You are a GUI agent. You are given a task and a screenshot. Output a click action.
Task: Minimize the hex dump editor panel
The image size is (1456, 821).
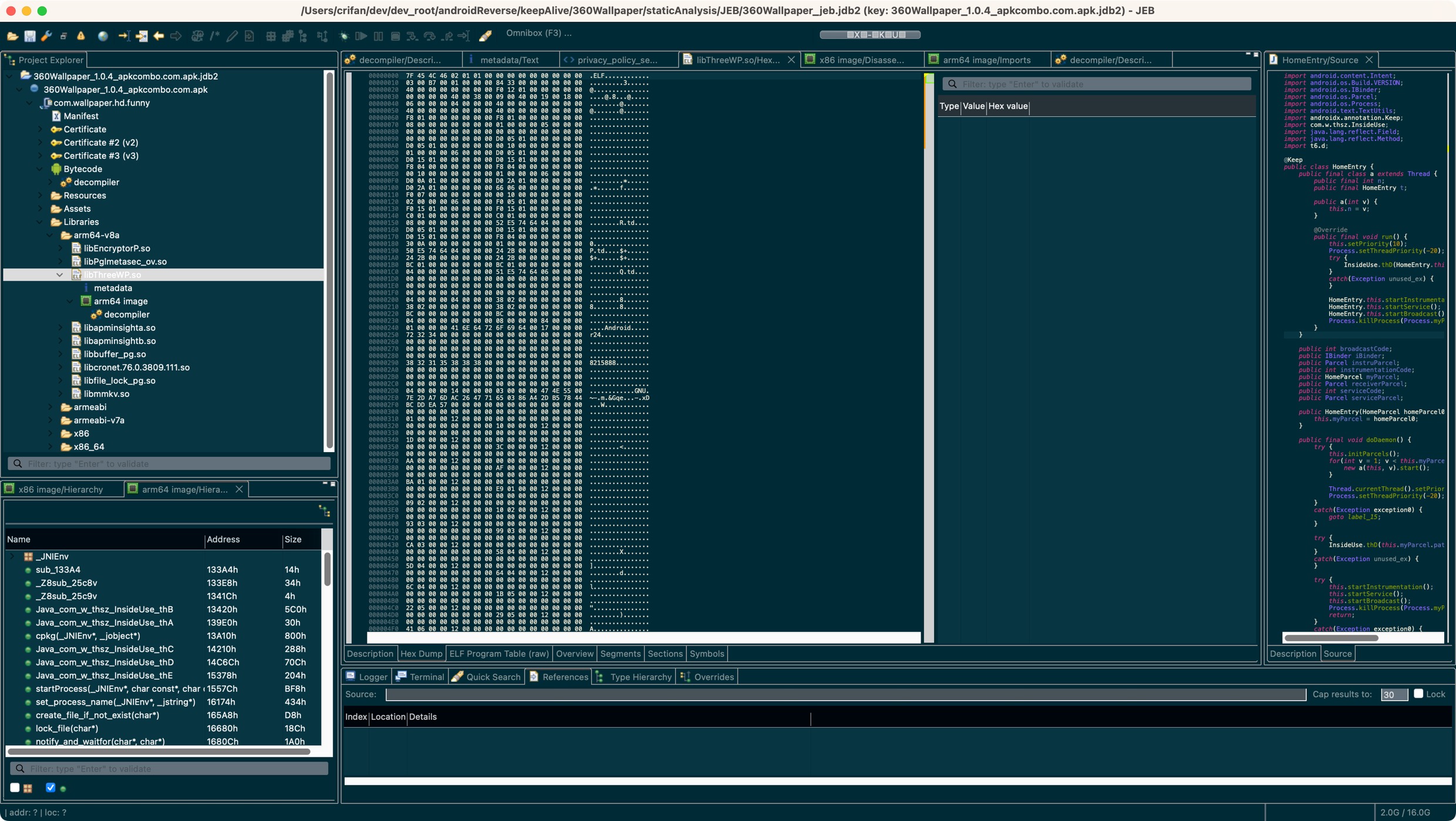coord(1248,54)
